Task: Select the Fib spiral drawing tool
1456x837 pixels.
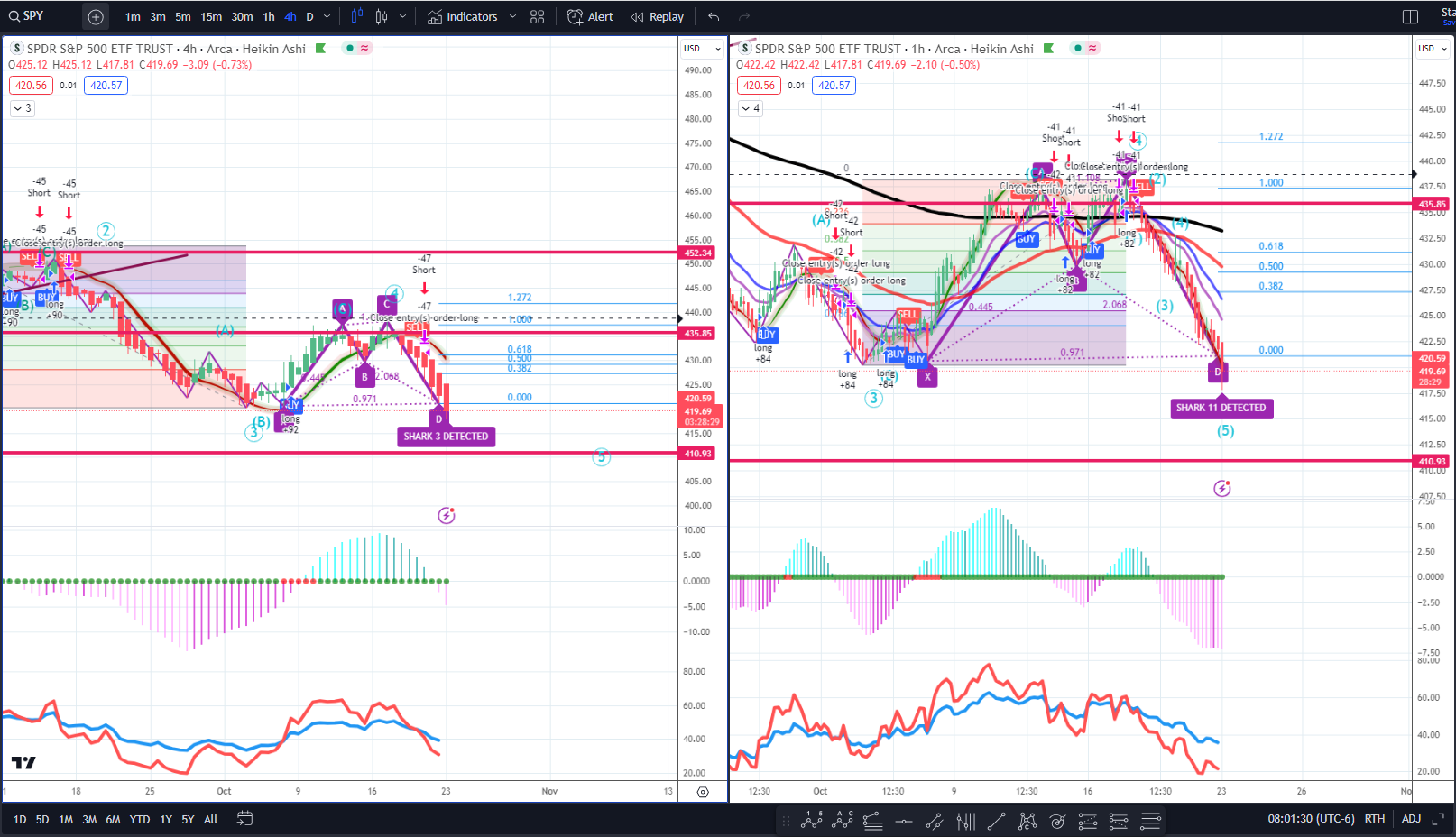Action: coord(1057,821)
